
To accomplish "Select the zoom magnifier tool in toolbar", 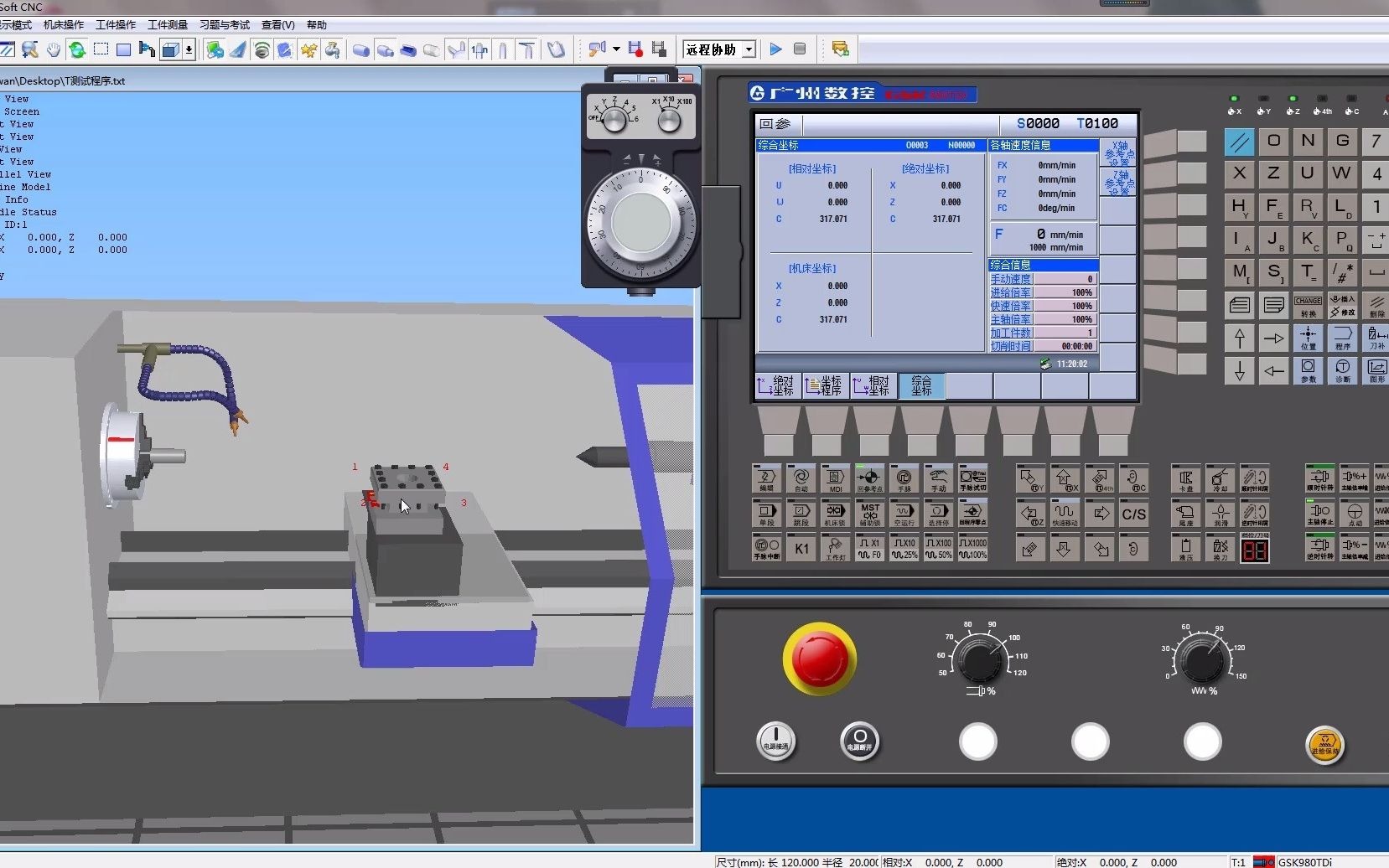I will [x=30, y=49].
